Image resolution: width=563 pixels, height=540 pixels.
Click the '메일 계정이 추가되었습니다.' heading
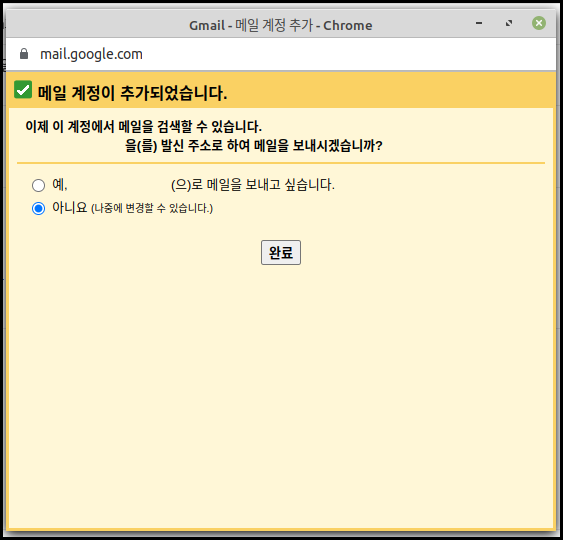tap(132, 93)
